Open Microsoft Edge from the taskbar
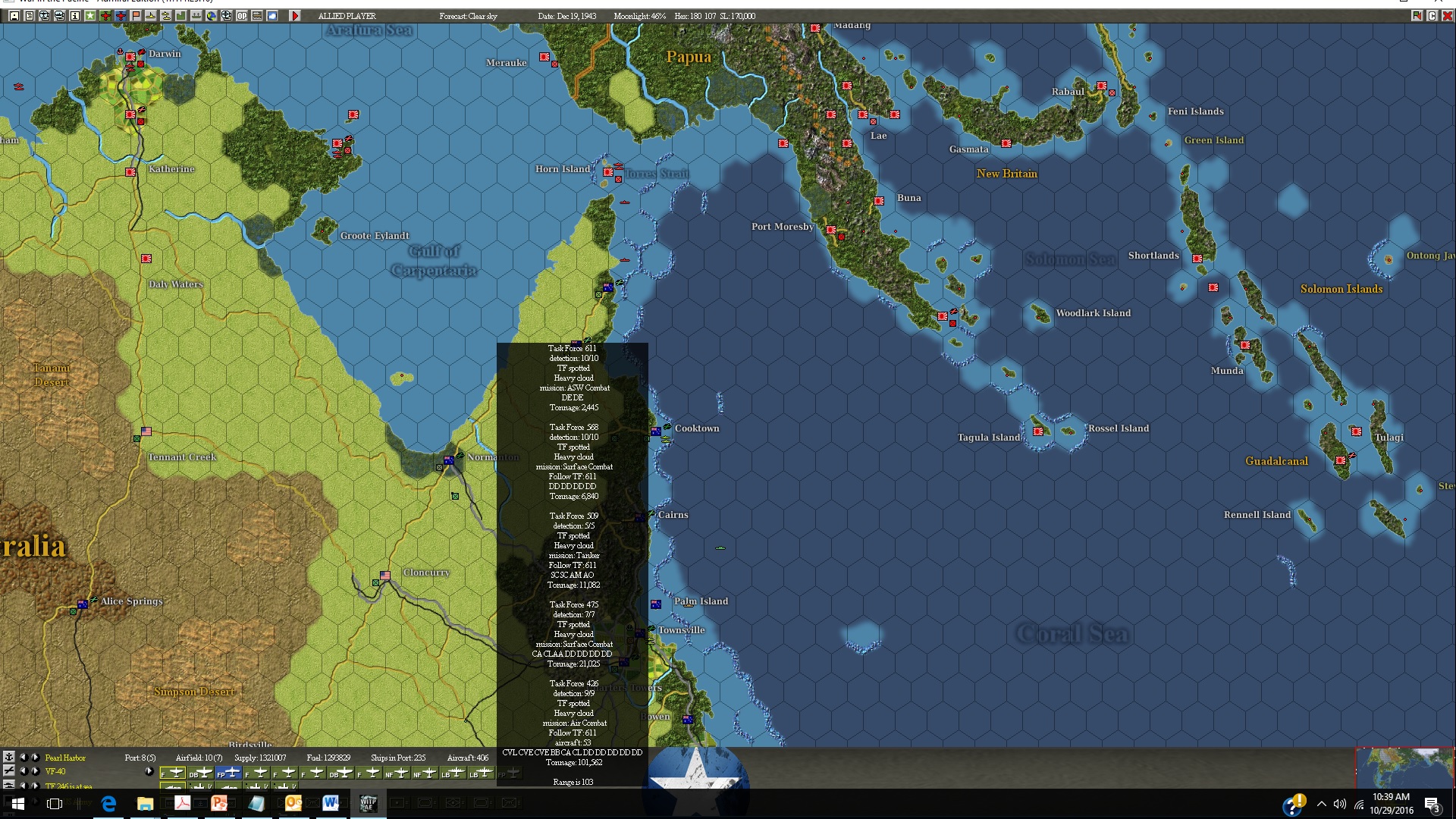1456x819 pixels. (x=108, y=804)
